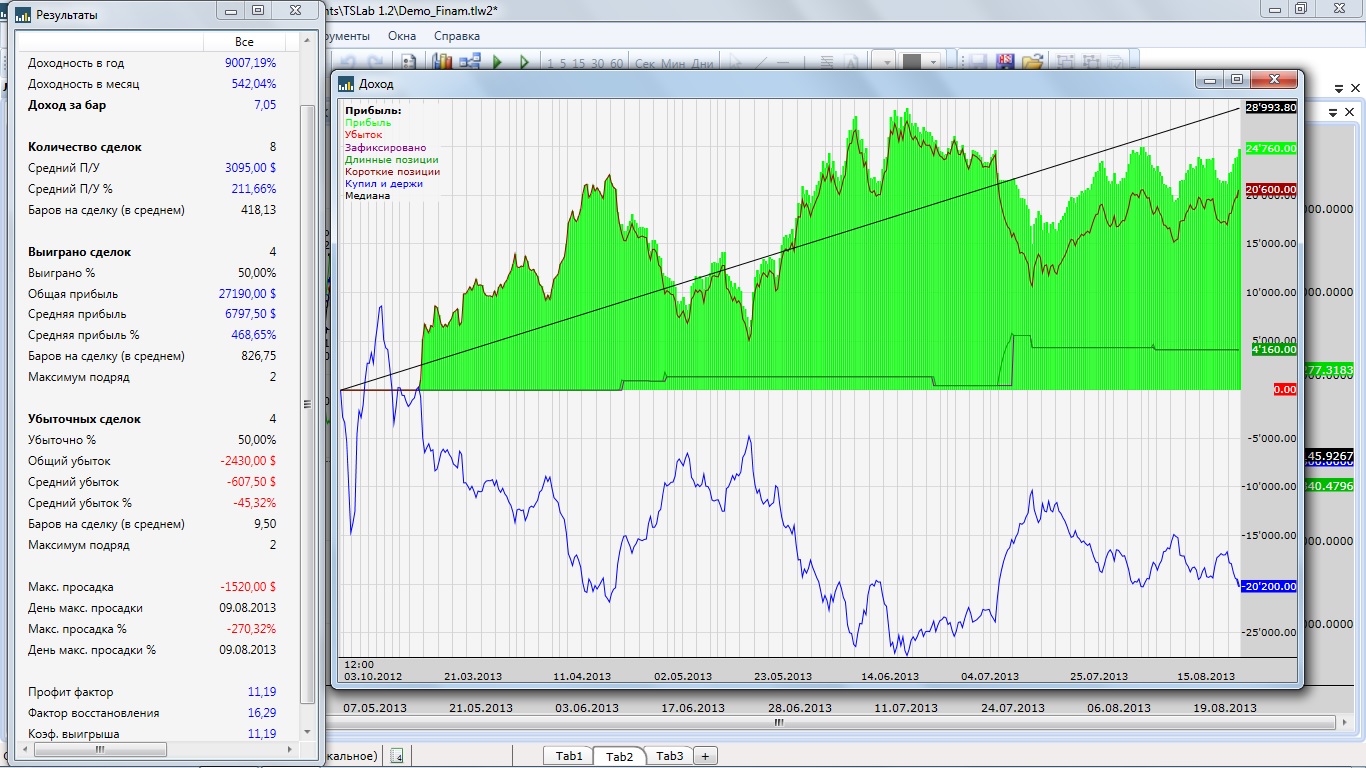
Task: Click the Все column header in Результаты
Action: coord(244,42)
